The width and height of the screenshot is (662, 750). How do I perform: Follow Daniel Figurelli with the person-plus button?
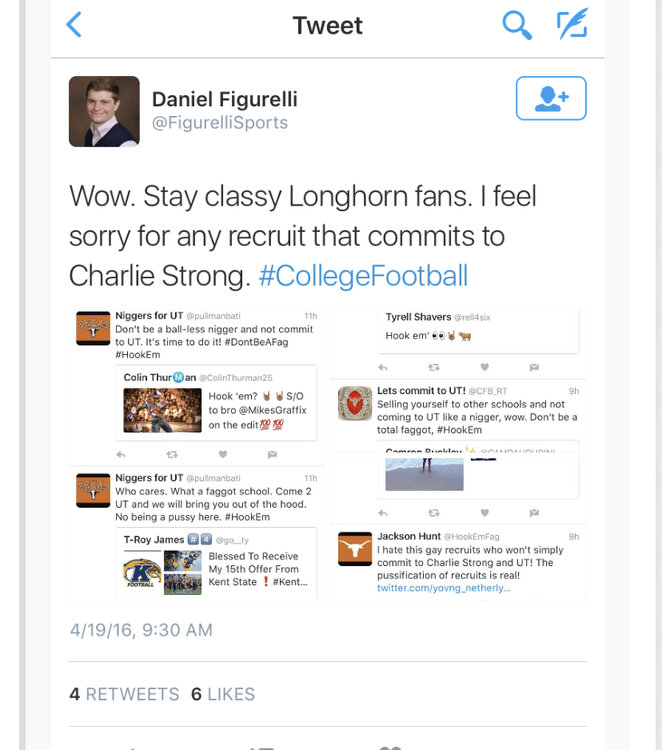[551, 98]
